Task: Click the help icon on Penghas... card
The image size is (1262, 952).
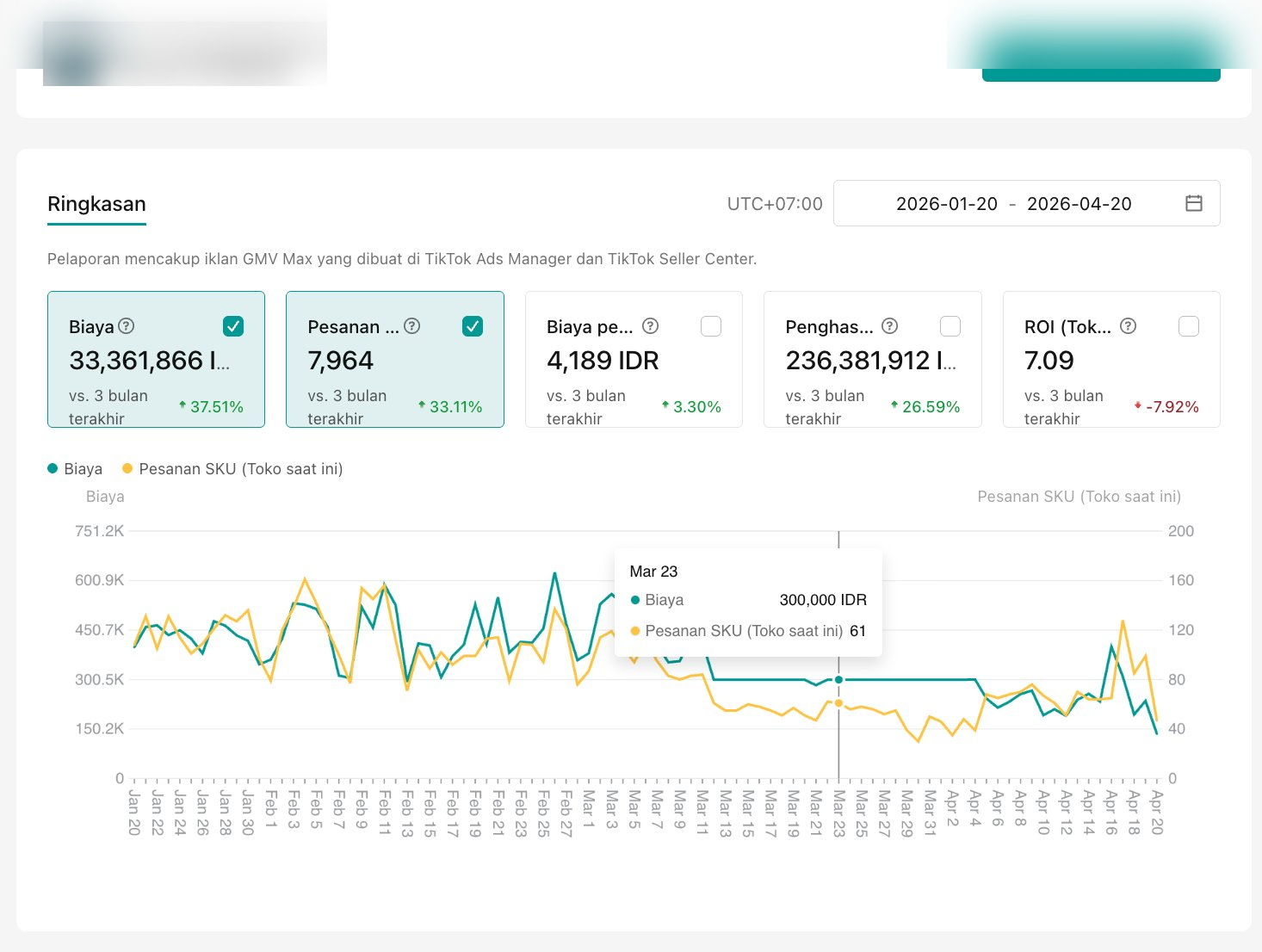Action: pyautogui.click(x=890, y=326)
